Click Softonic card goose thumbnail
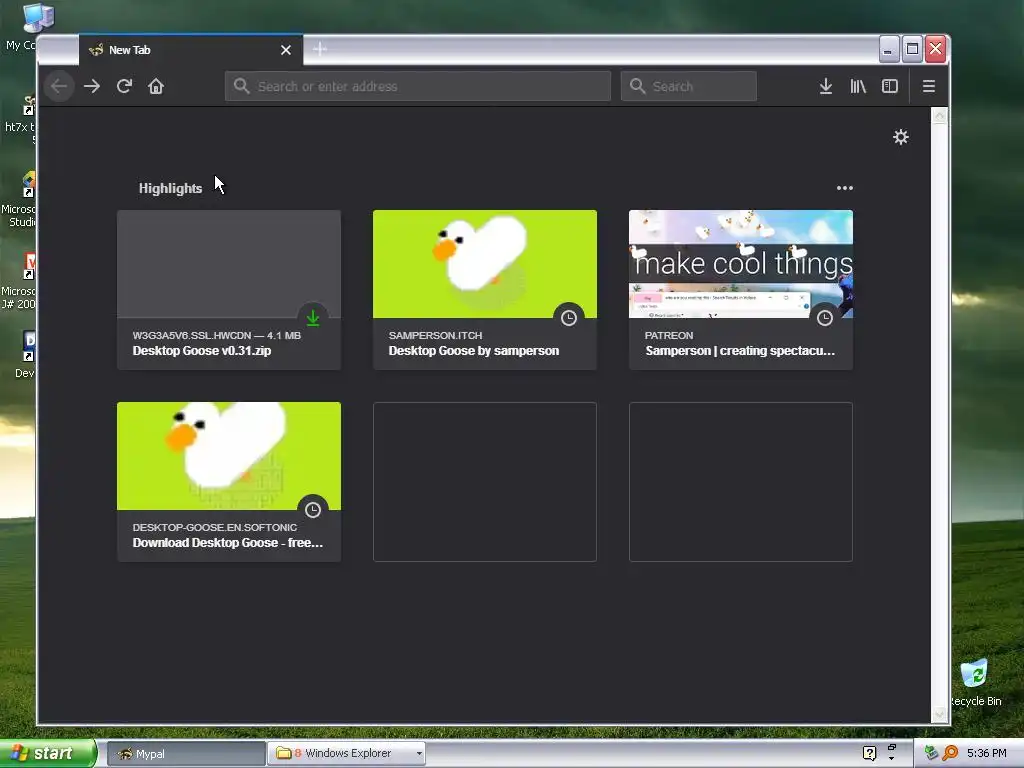 click(x=229, y=456)
